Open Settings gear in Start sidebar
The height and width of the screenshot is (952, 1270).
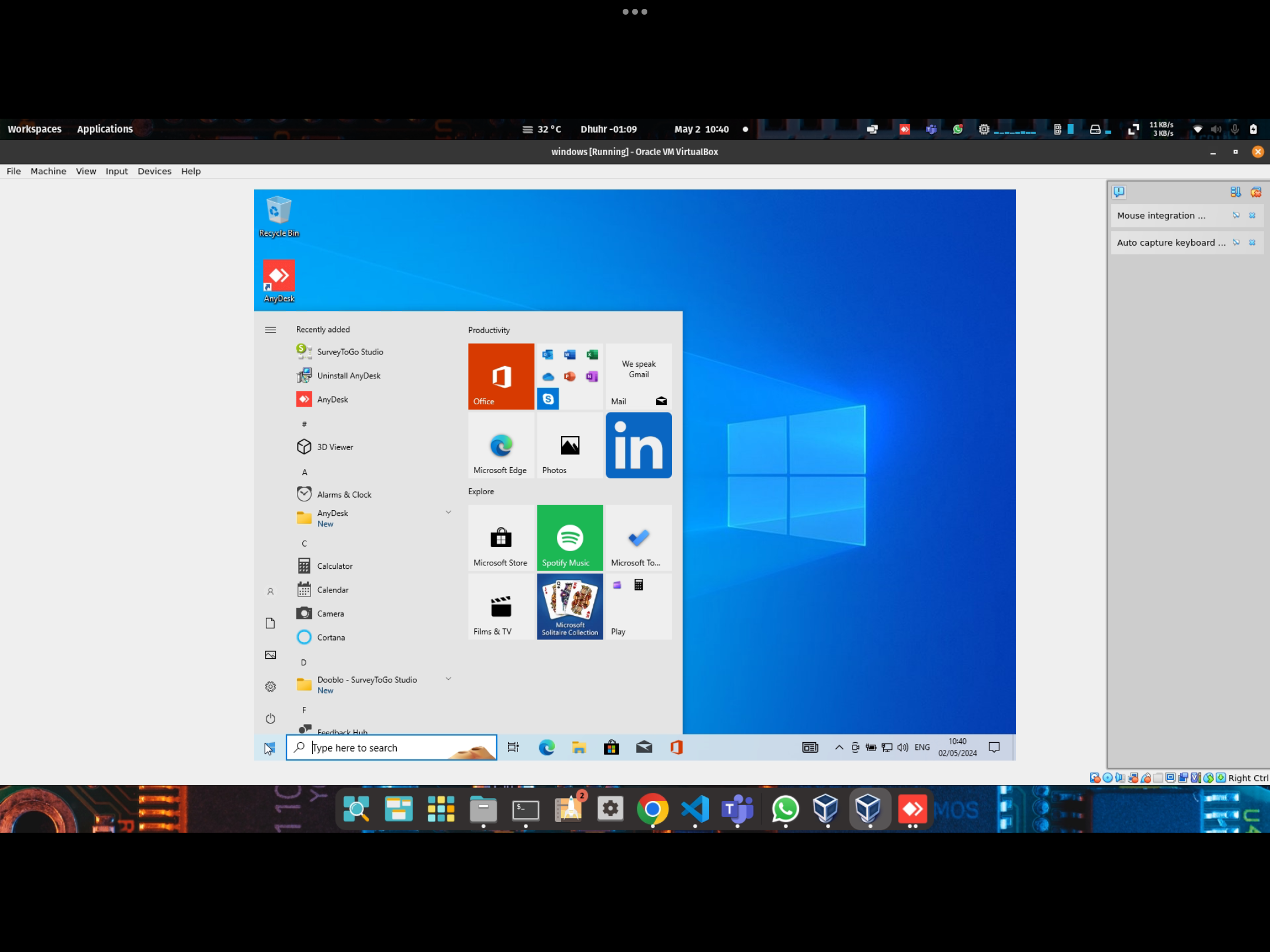tap(270, 686)
